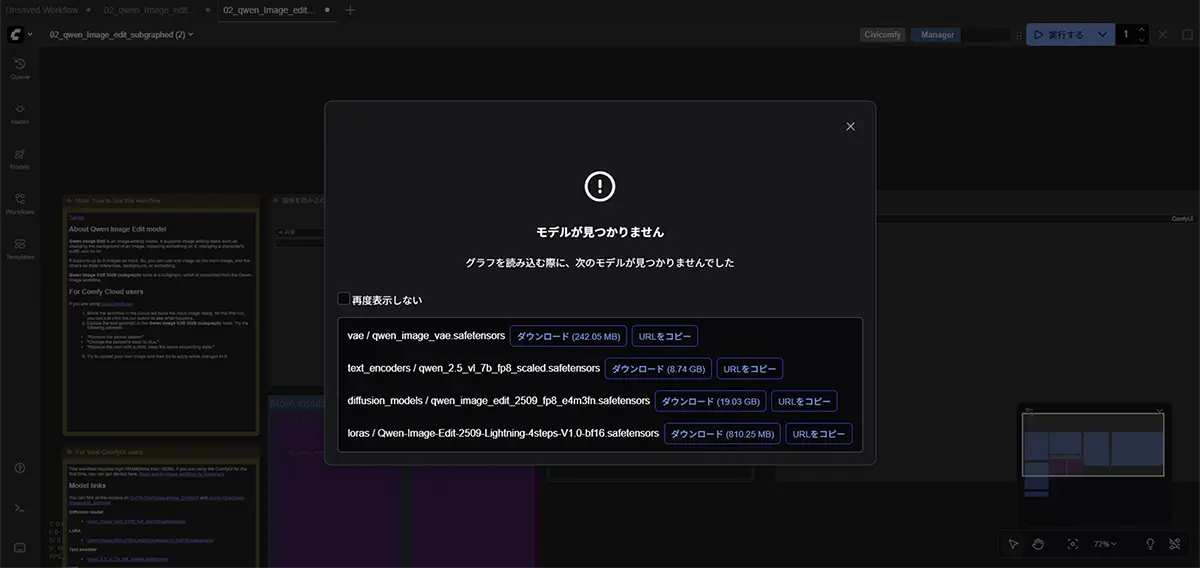1200x568 pixels.
Task: Expand the workflow name dropdown in breadcrumb
Action: [191, 34]
